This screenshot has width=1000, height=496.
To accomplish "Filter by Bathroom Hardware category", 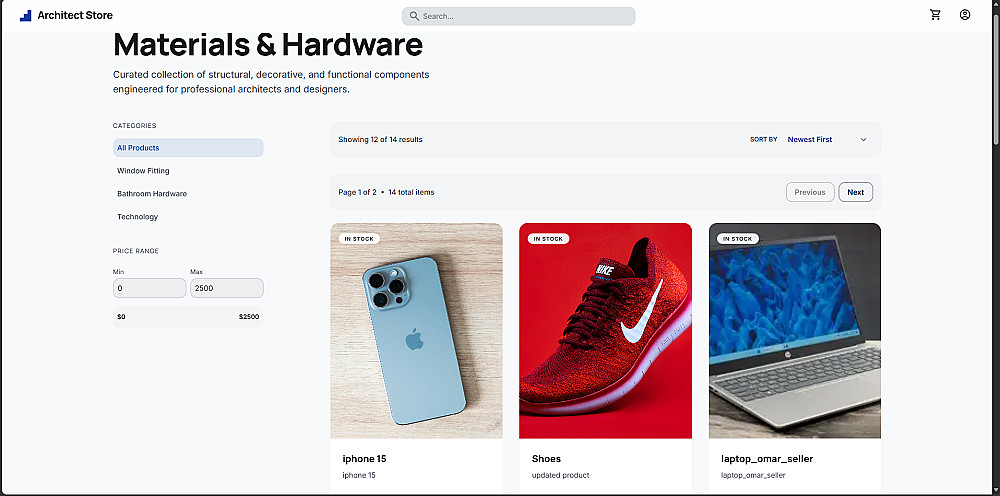I will pos(188,194).
